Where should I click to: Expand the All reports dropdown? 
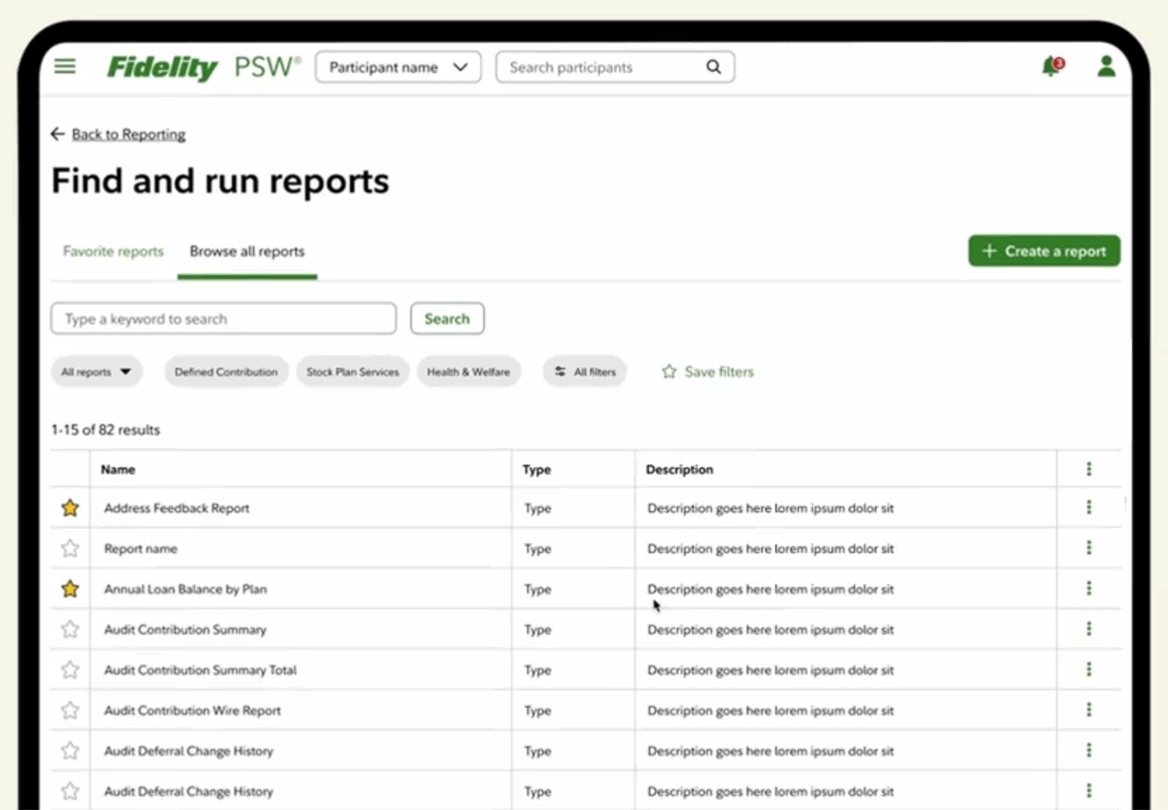click(x=96, y=372)
